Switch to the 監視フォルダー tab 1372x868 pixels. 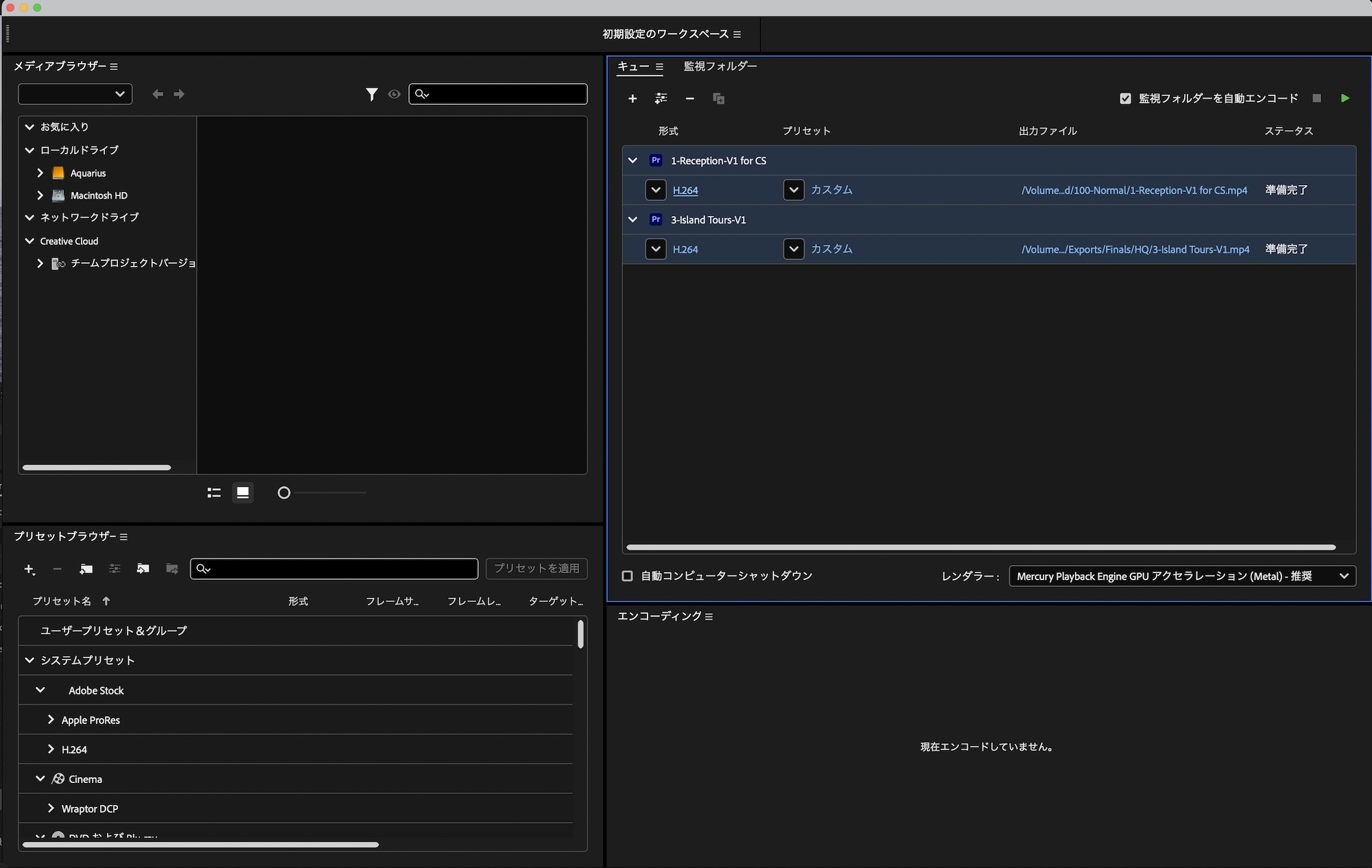click(x=720, y=66)
